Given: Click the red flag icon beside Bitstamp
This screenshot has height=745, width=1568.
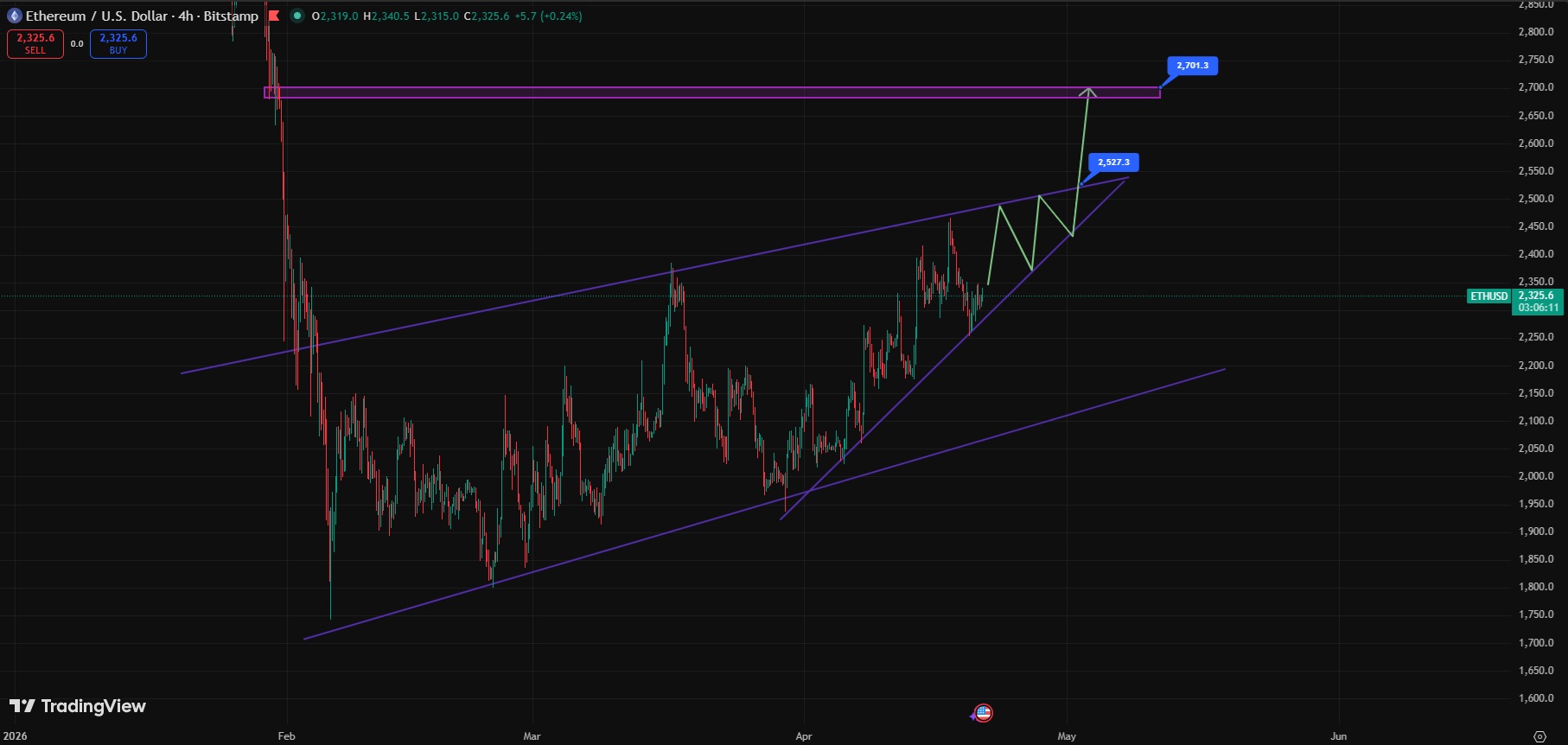Looking at the screenshot, I should tap(274, 16).
